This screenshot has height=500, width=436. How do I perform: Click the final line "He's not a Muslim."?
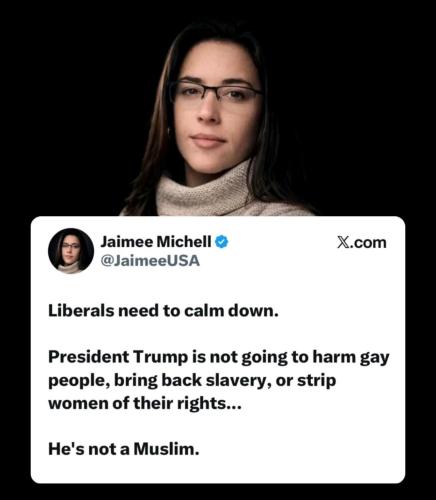coord(124,449)
